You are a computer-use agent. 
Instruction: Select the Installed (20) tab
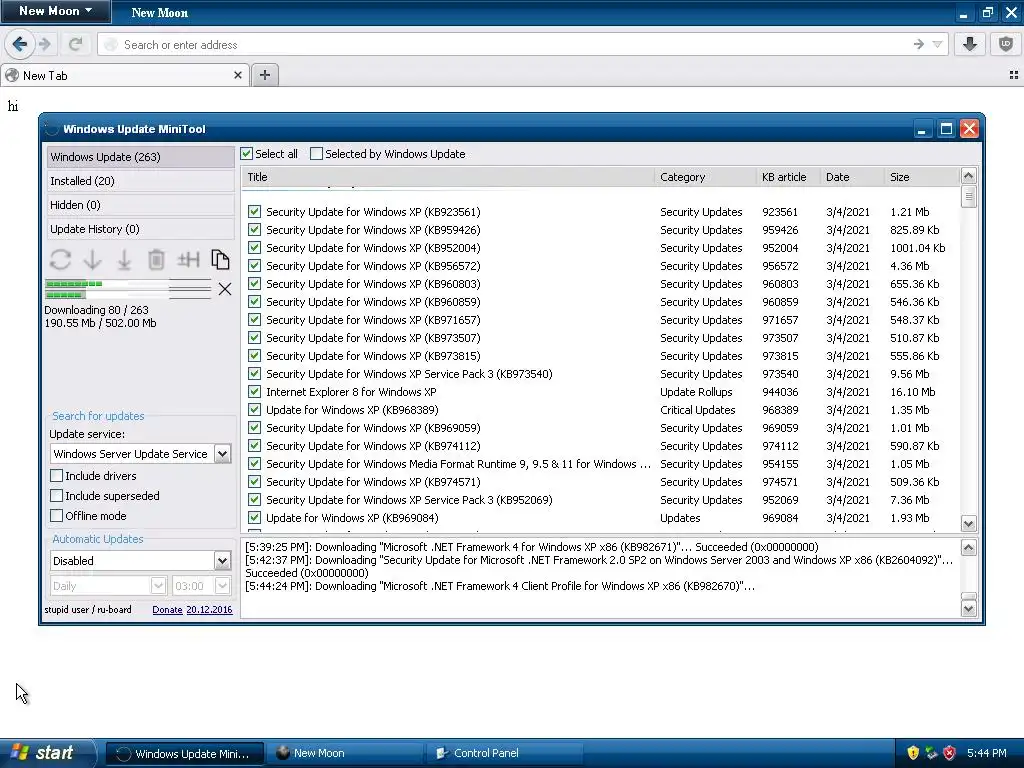(x=140, y=181)
